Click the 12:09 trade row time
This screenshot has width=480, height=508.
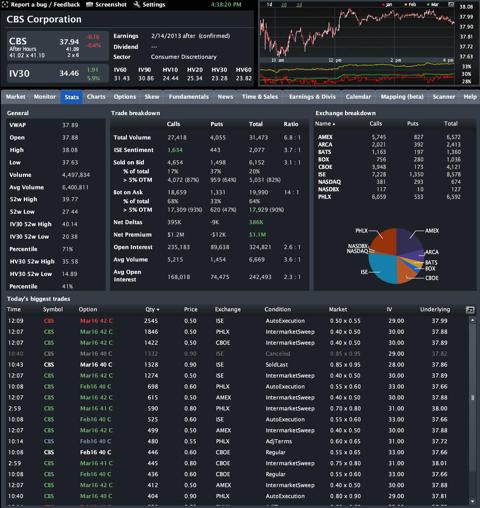click(15, 321)
